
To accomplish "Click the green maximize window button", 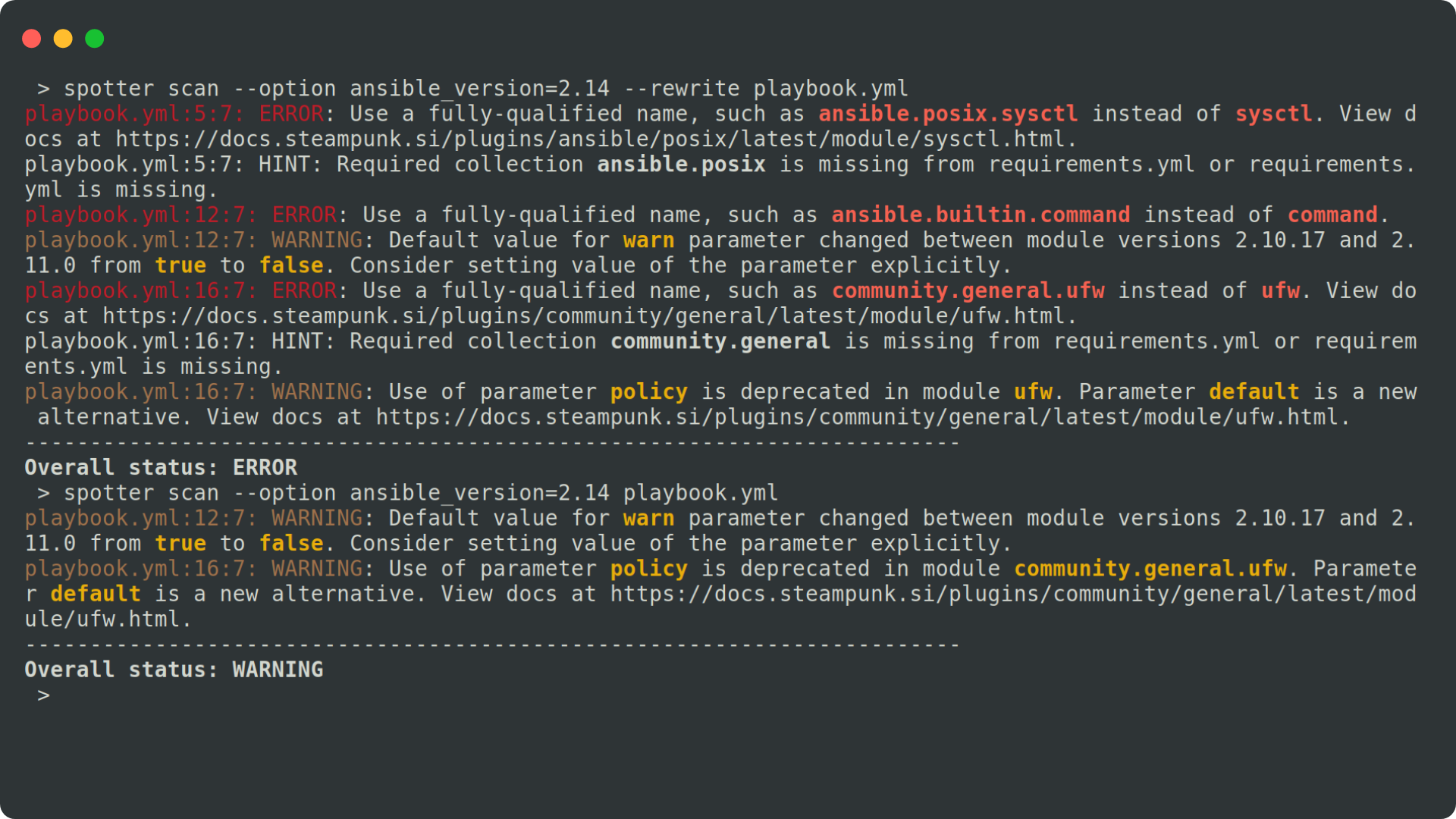I will tap(95, 39).
